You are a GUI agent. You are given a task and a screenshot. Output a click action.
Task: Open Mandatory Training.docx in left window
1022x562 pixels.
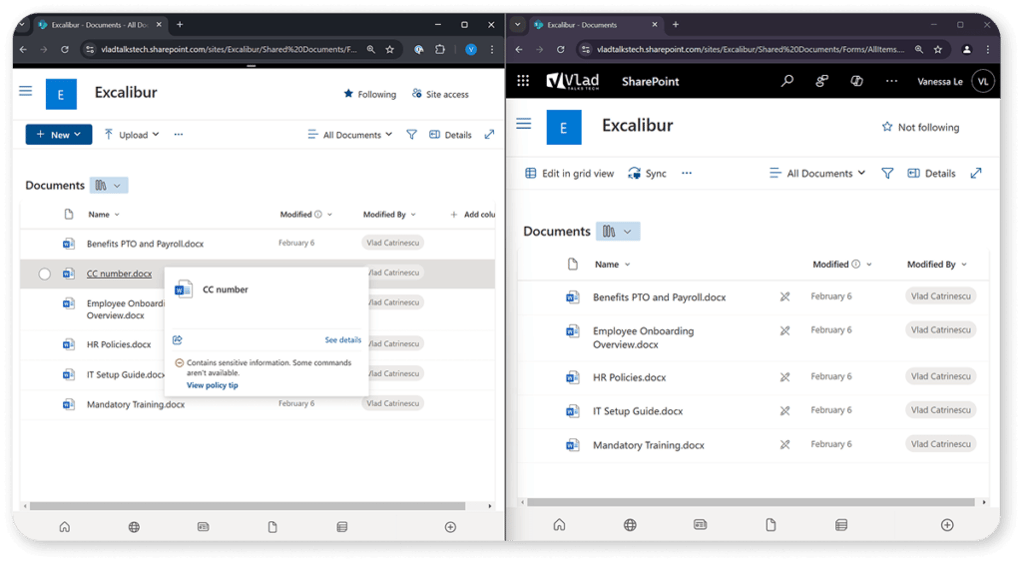[136, 404]
